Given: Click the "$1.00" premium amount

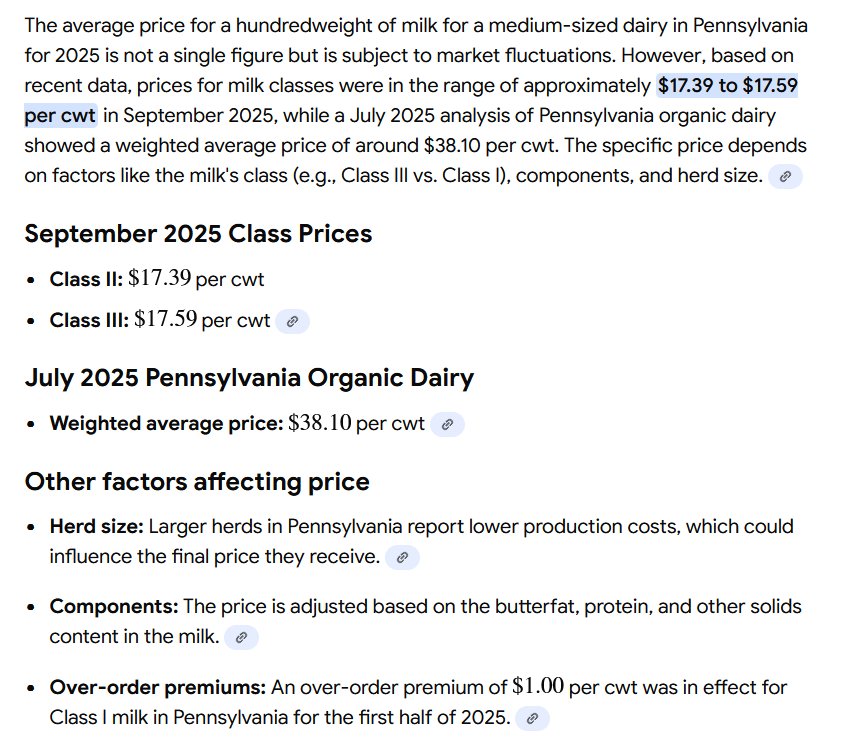Looking at the screenshot, I should tap(538, 687).
